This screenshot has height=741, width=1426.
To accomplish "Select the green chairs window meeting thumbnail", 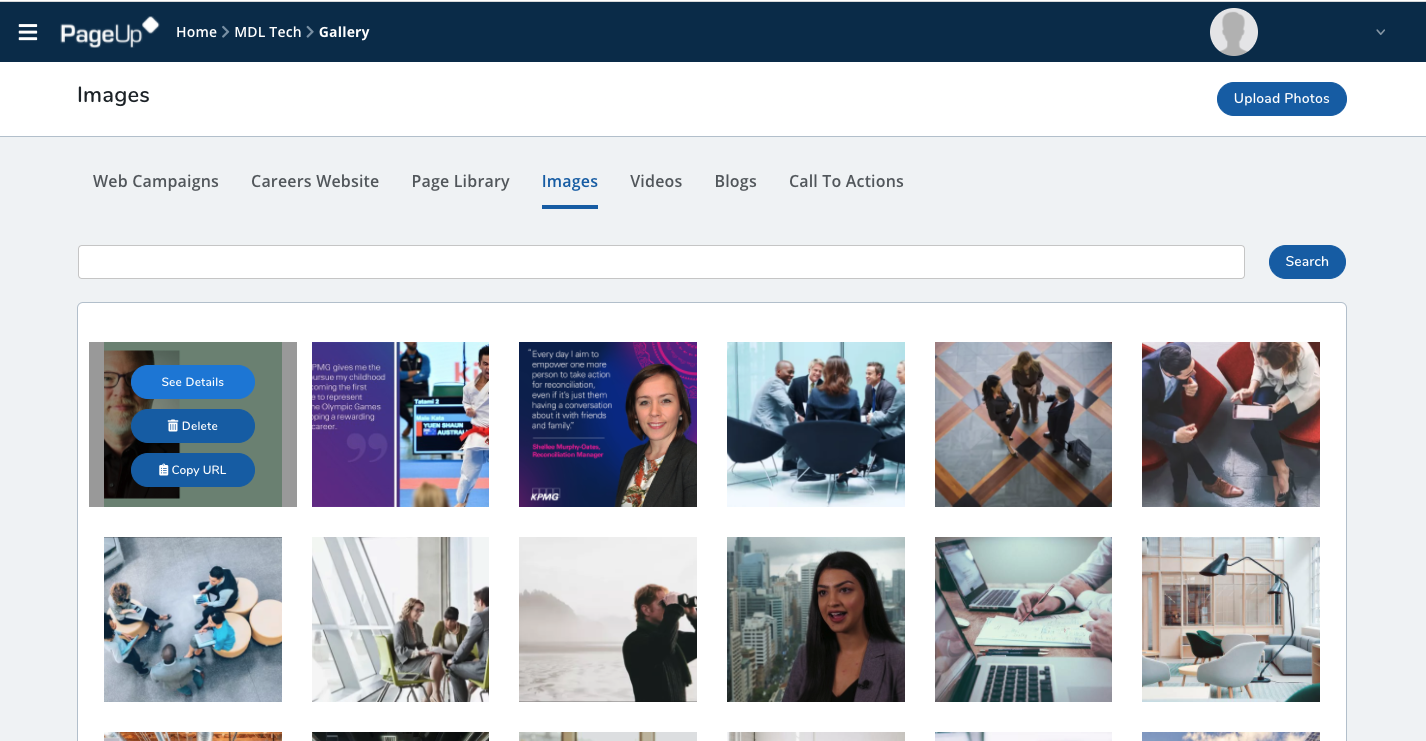I will click(400, 619).
